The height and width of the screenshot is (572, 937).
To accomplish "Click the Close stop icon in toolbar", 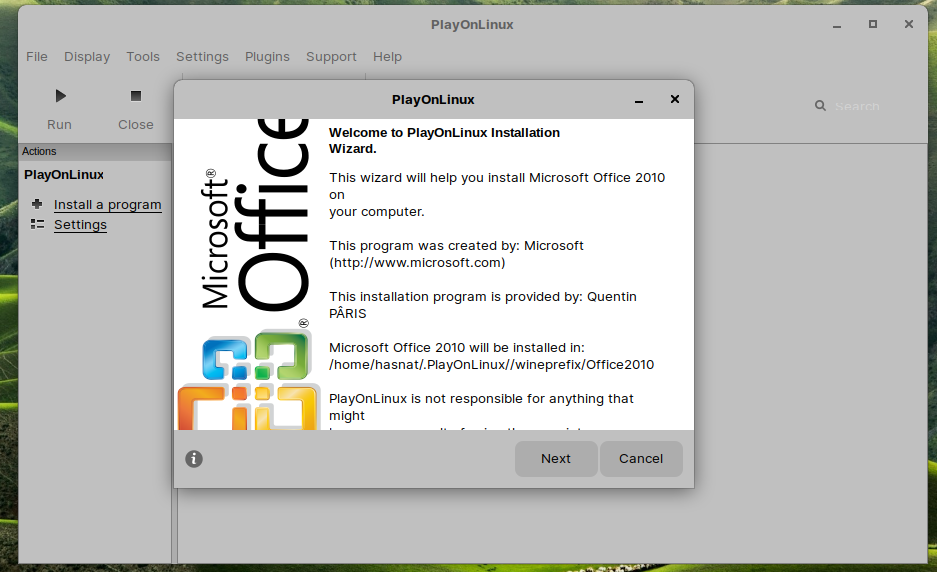I will pyautogui.click(x=136, y=96).
